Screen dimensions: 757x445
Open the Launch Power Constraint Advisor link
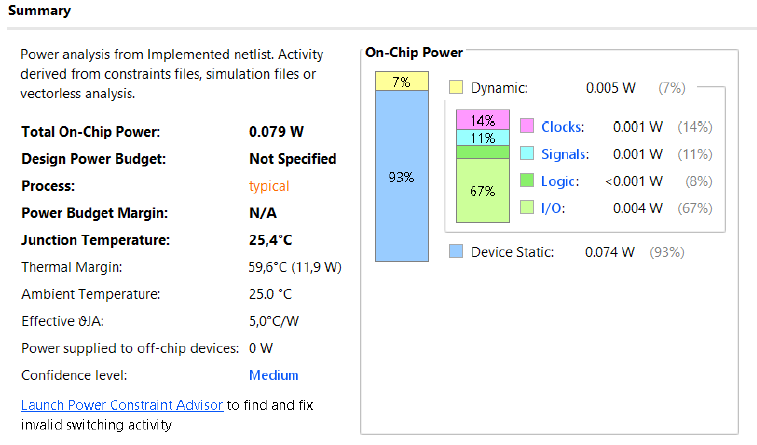(121, 405)
